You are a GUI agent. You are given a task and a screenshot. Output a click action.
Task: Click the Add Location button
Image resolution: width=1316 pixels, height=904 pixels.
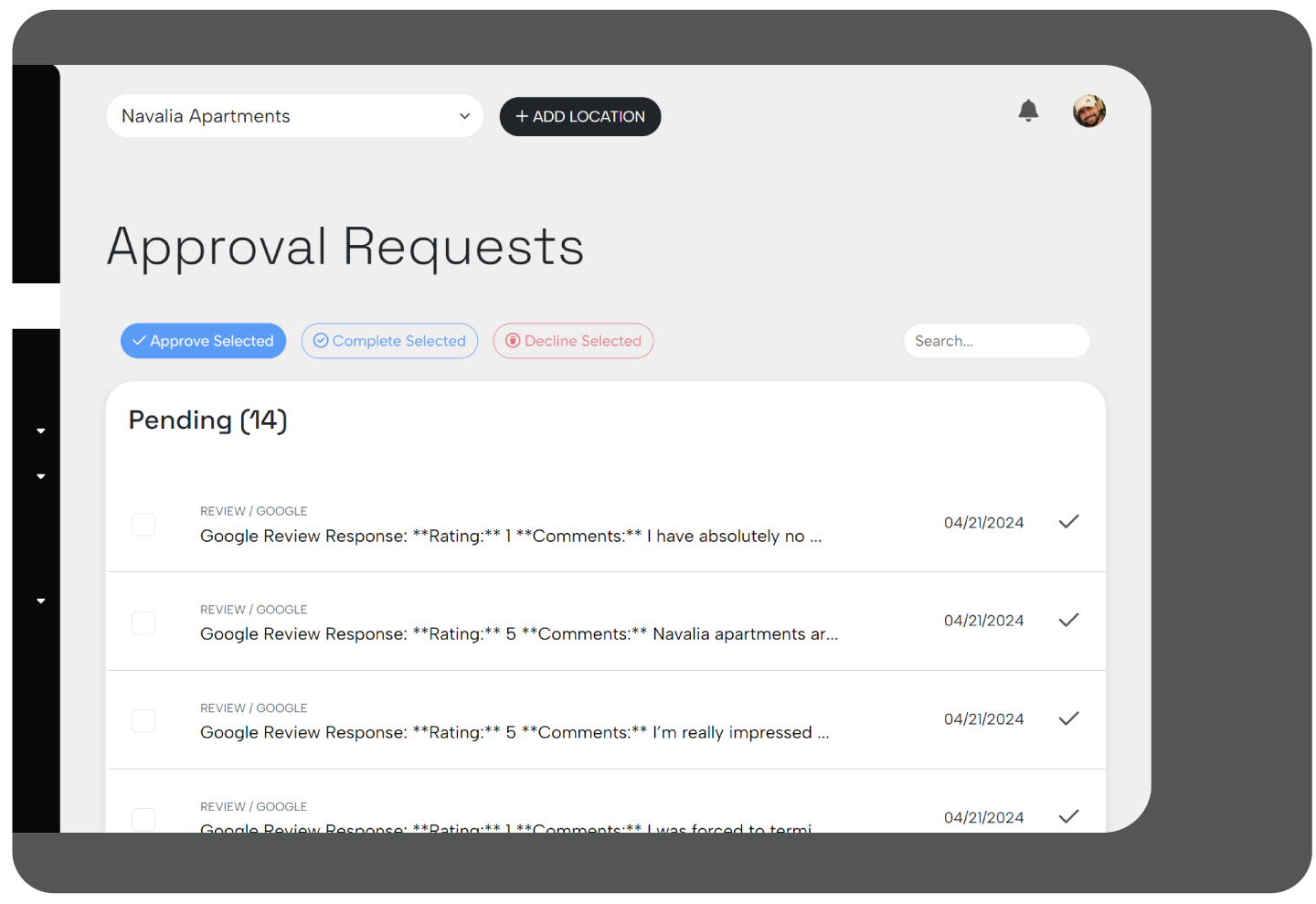point(579,117)
